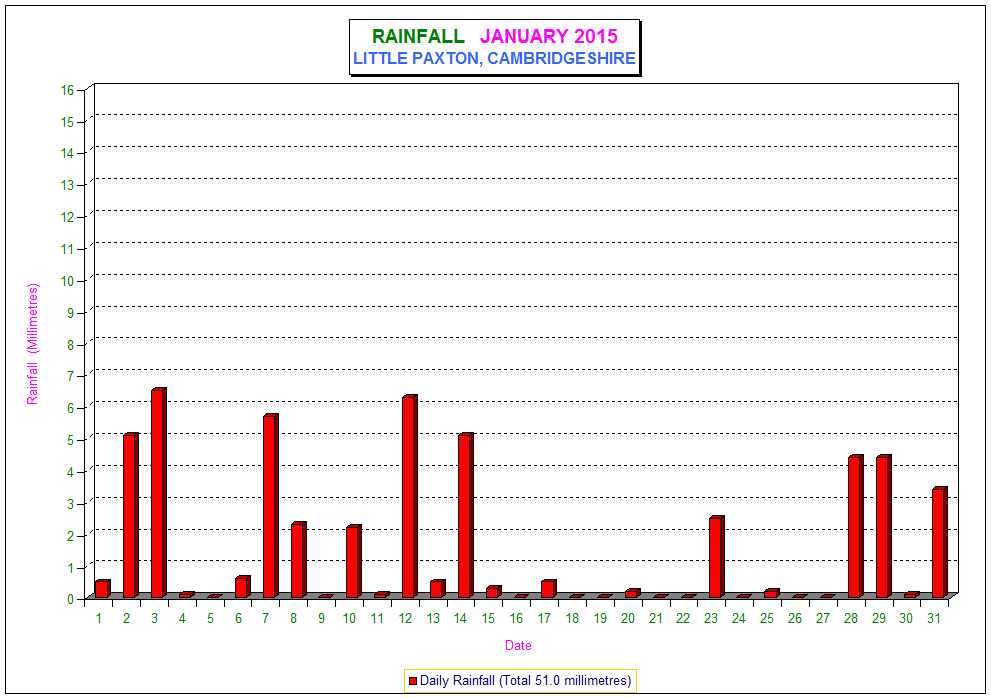Viewport: 991px width, 698px height.
Task: Click y-axis value '10'
Action: (68, 281)
